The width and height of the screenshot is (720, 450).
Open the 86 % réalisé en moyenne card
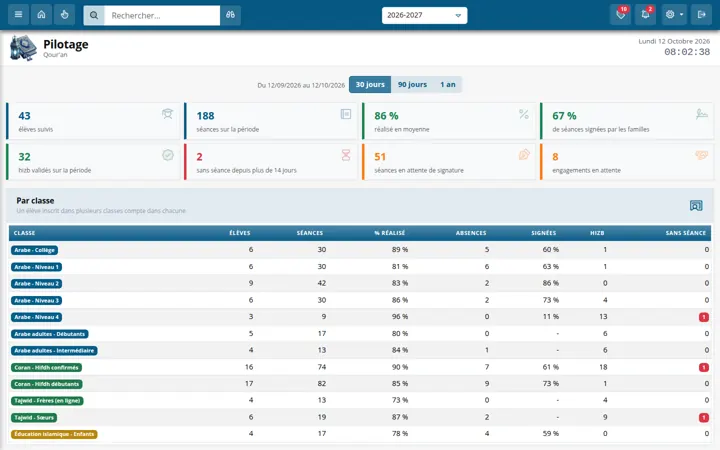point(449,121)
